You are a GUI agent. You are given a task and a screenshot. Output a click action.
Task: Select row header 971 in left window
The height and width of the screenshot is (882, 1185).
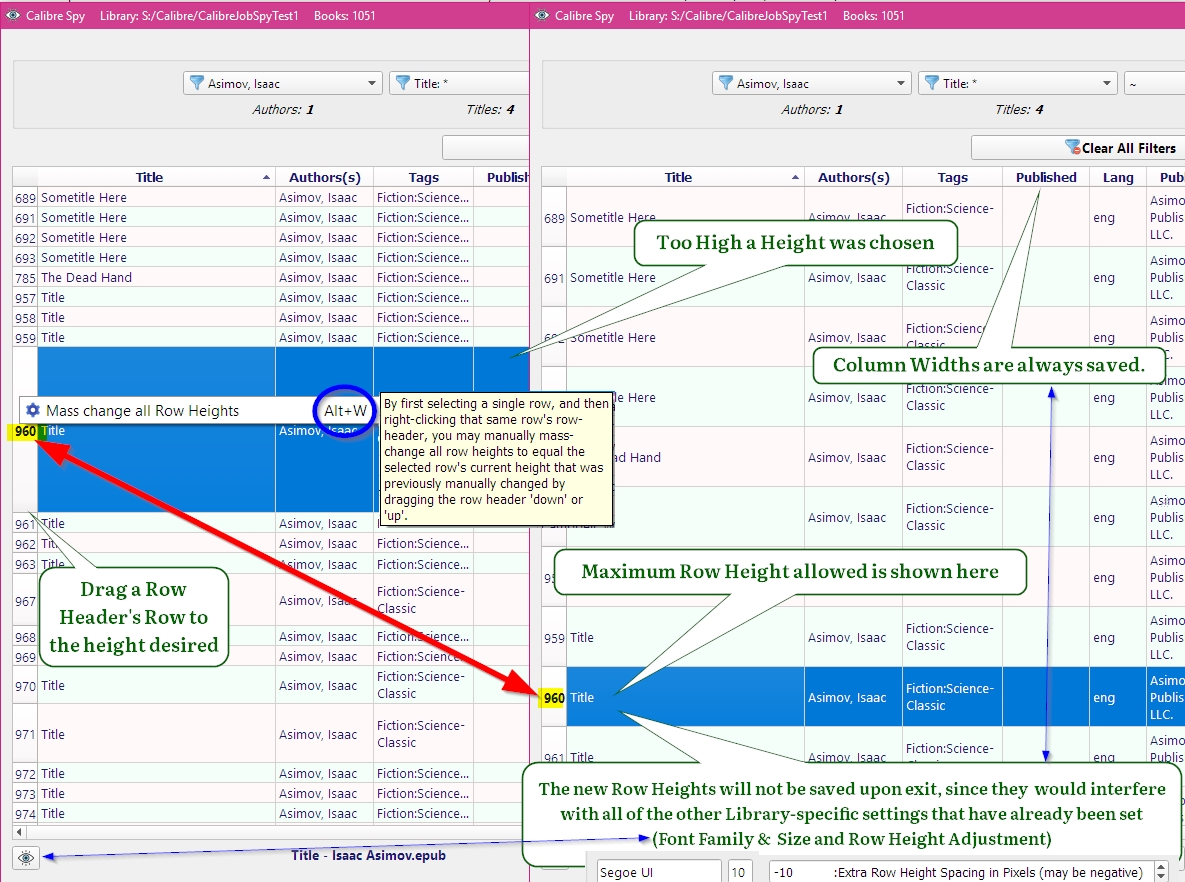25,734
